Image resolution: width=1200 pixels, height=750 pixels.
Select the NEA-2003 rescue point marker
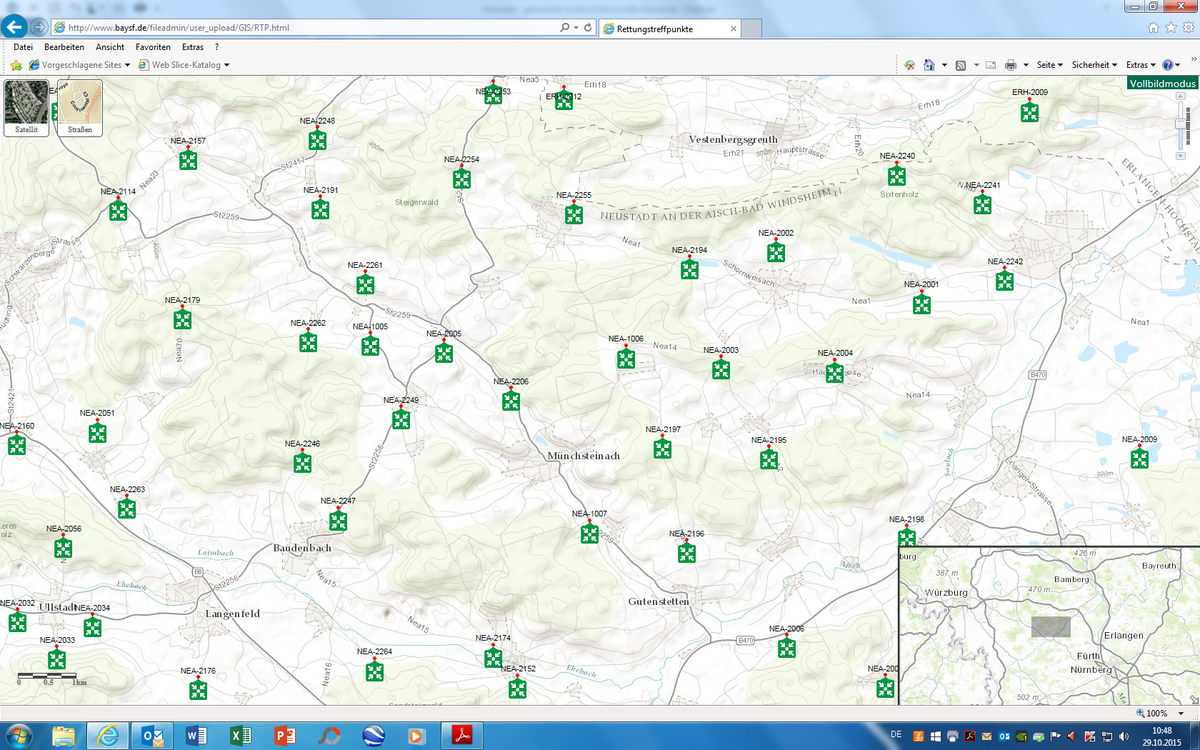(x=721, y=369)
